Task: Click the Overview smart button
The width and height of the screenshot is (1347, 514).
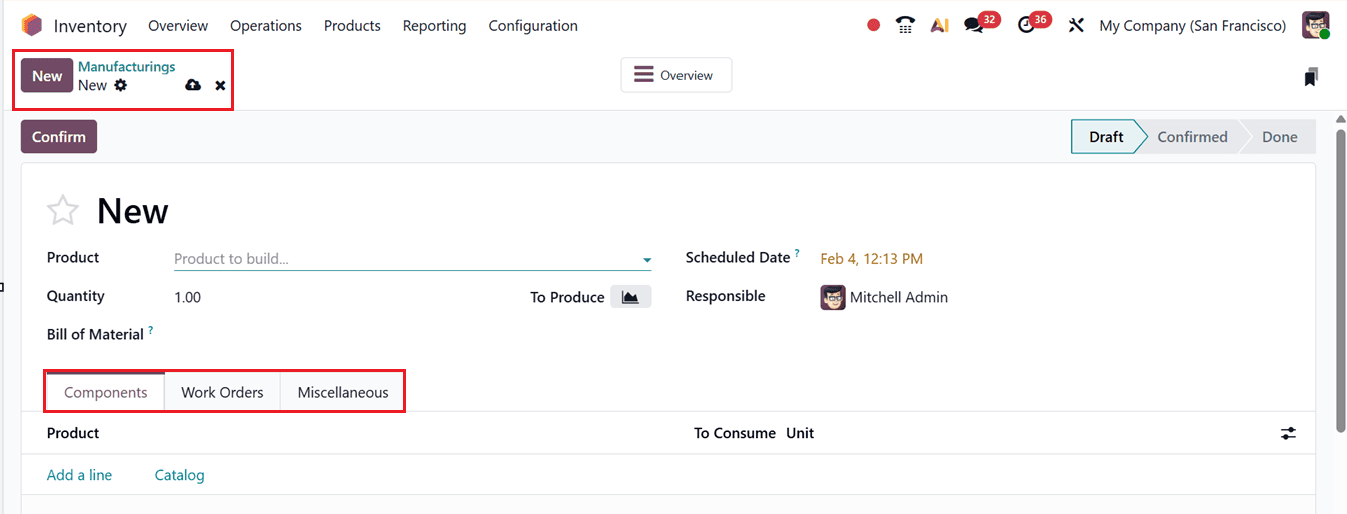Action: (676, 75)
